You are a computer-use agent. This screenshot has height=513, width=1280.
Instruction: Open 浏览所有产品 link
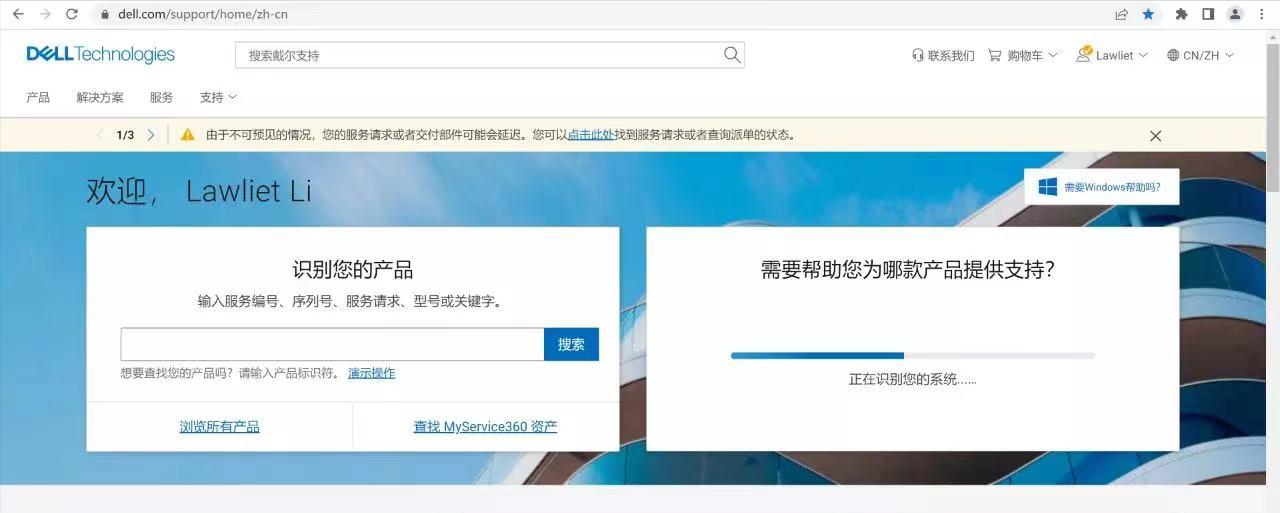(x=219, y=427)
